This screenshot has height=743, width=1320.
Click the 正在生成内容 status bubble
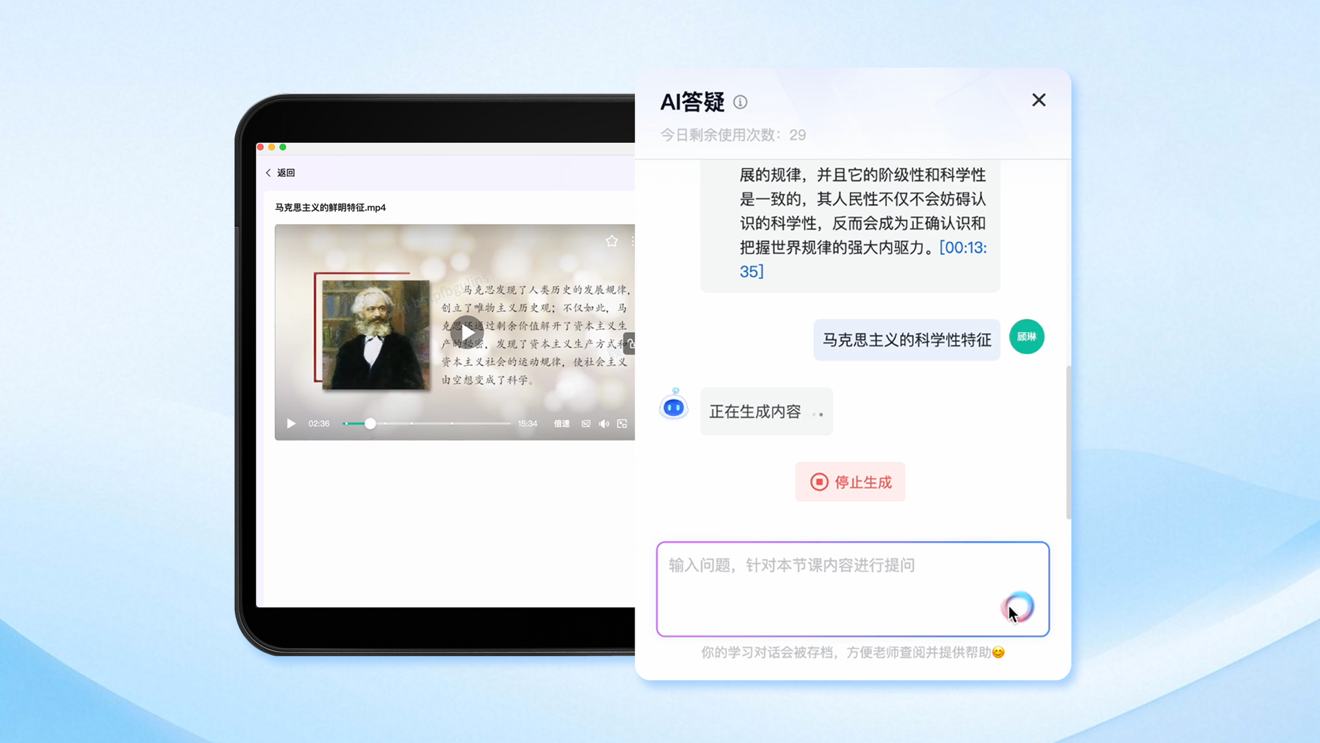pyautogui.click(x=766, y=411)
